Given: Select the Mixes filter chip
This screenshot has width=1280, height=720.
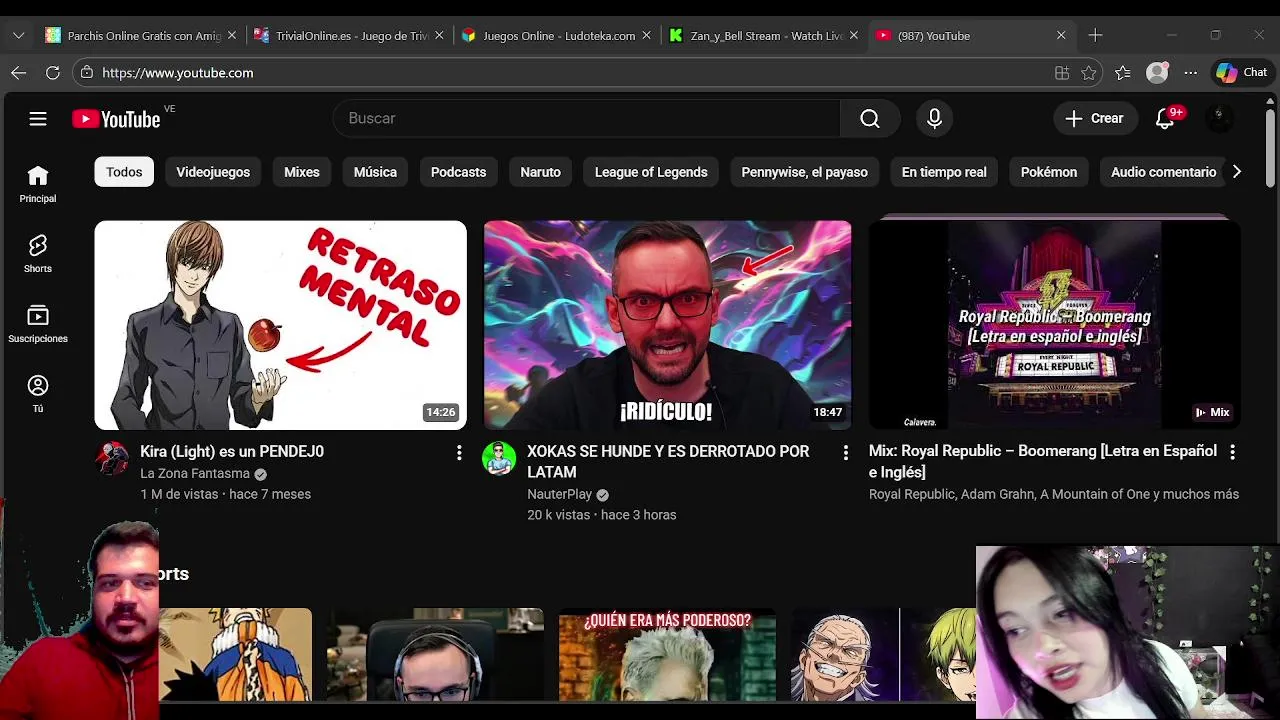Looking at the screenshot, I should point(302,172).
